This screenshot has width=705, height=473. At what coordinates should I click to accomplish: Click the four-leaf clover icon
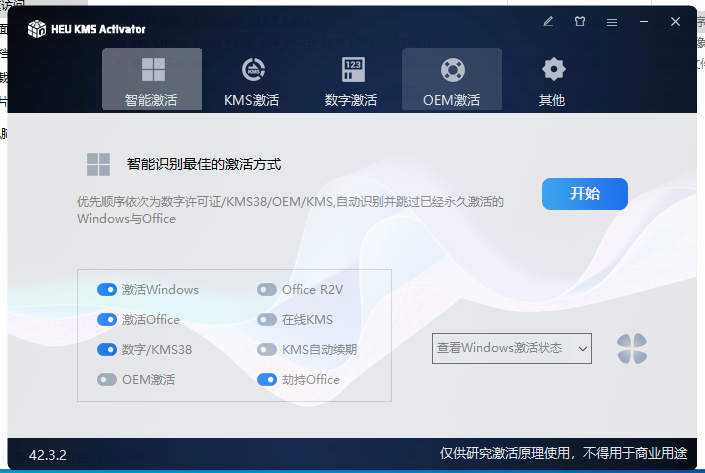[x=632, y=348]
